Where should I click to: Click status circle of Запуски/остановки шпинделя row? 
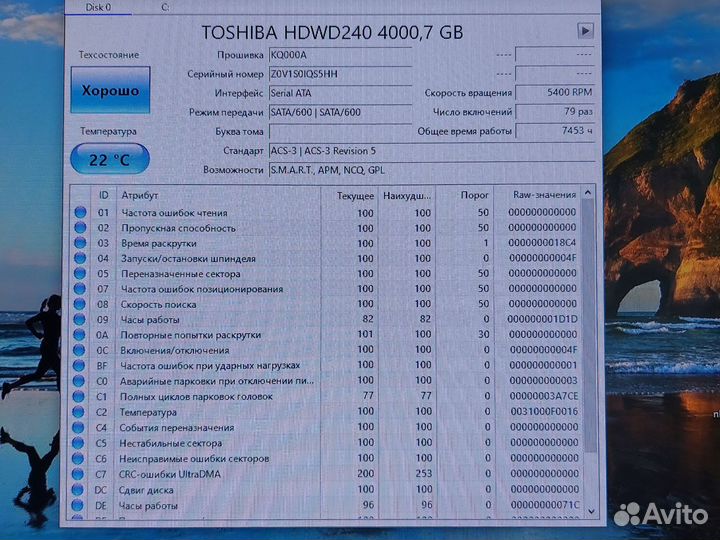point(80,258)
